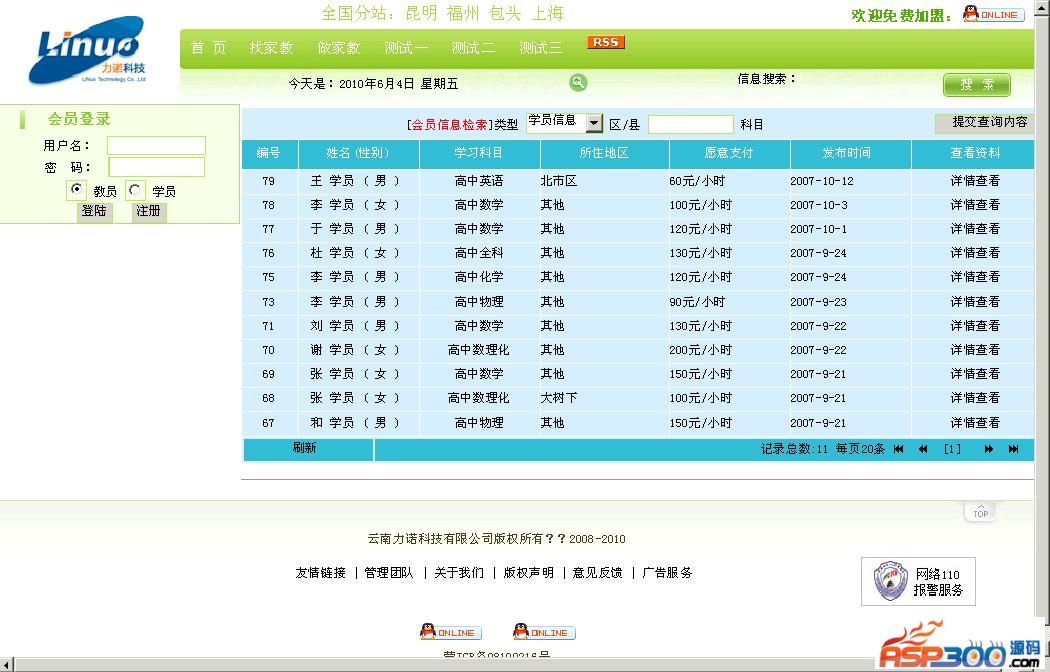
Task: Jump to last page of records
Action: (x=1013, y=450)
